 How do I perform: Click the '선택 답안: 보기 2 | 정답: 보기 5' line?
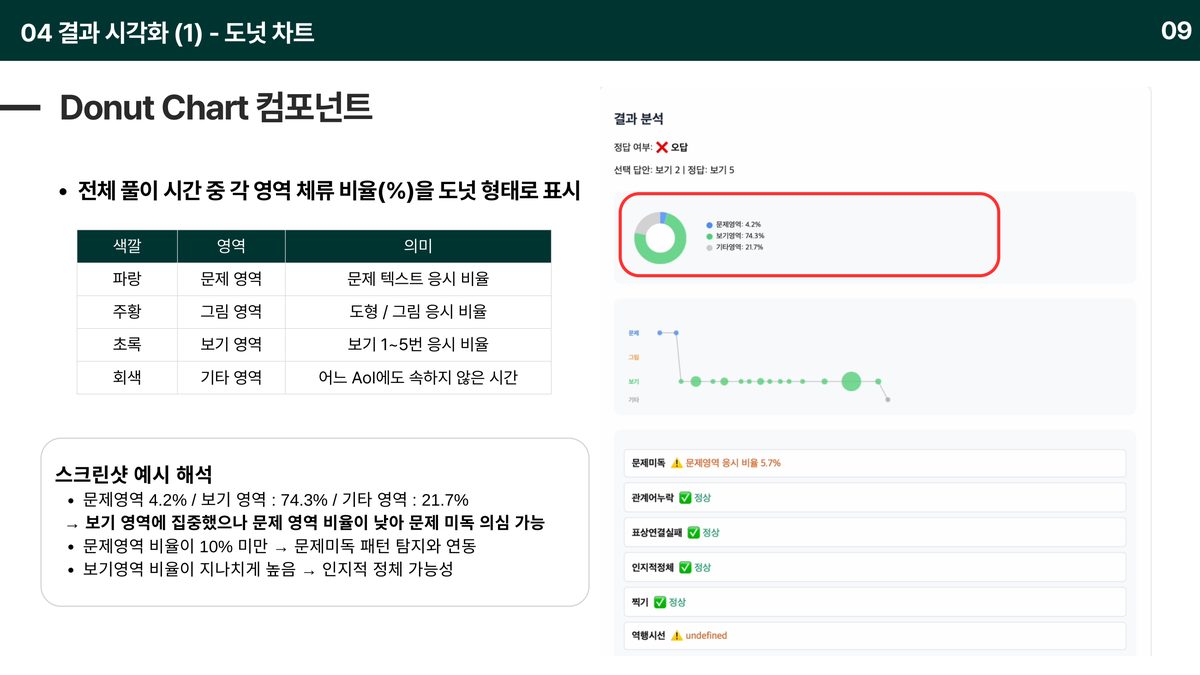(674, 170)
